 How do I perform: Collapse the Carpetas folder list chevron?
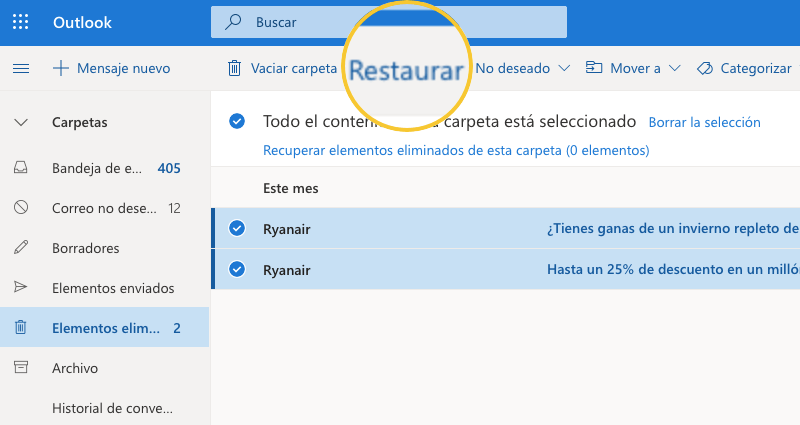pyautogui.click(x=21, y=122)
